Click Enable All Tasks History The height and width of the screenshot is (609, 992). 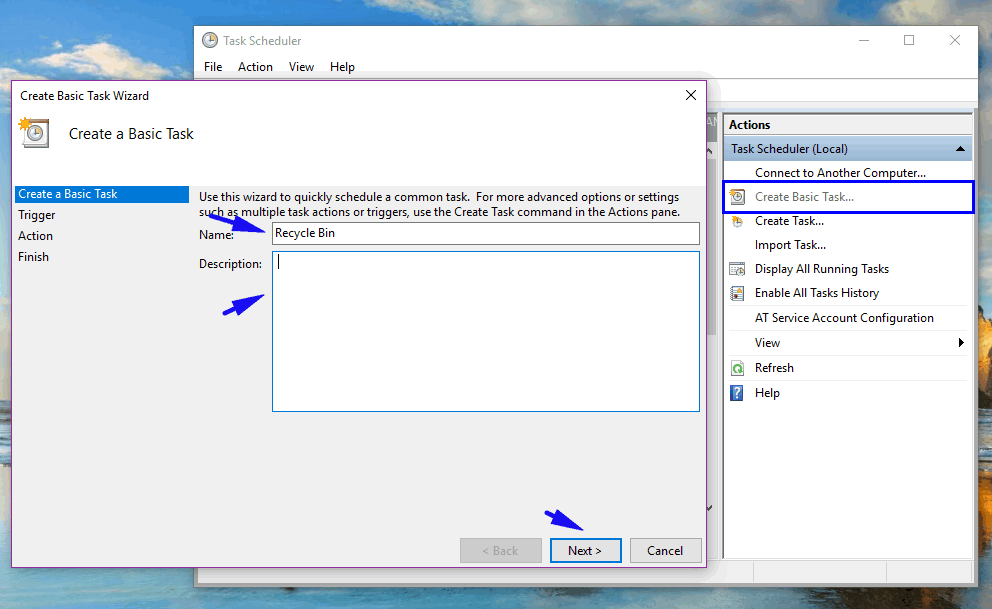tap(817, 293)
